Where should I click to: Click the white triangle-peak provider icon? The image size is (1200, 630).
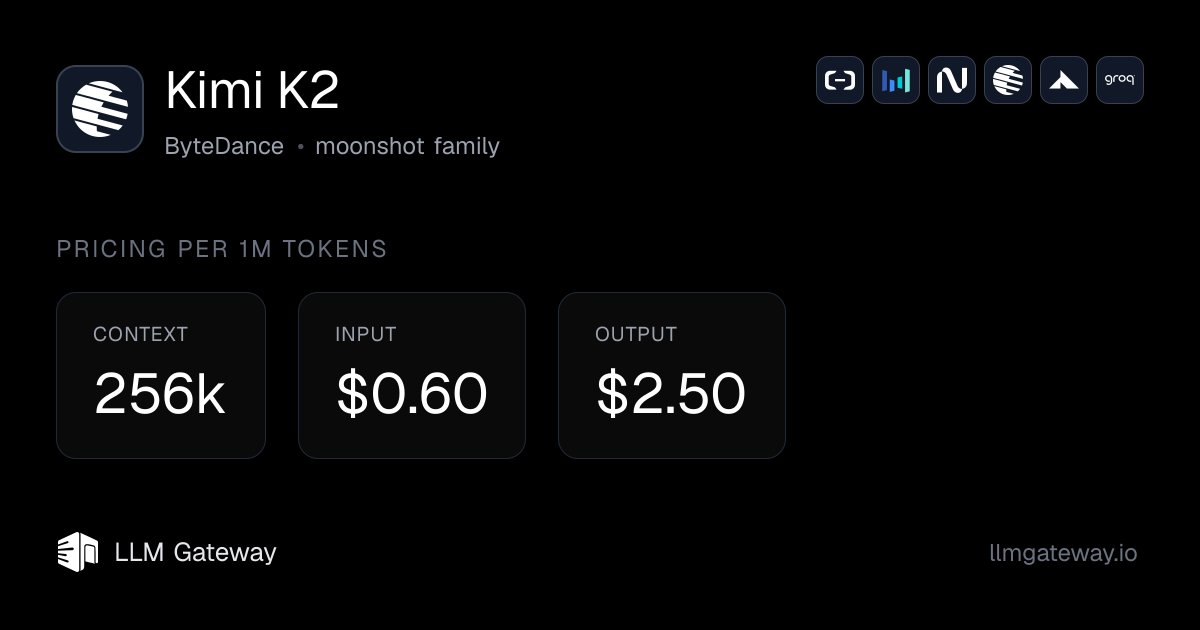[x=1064, y=80]
